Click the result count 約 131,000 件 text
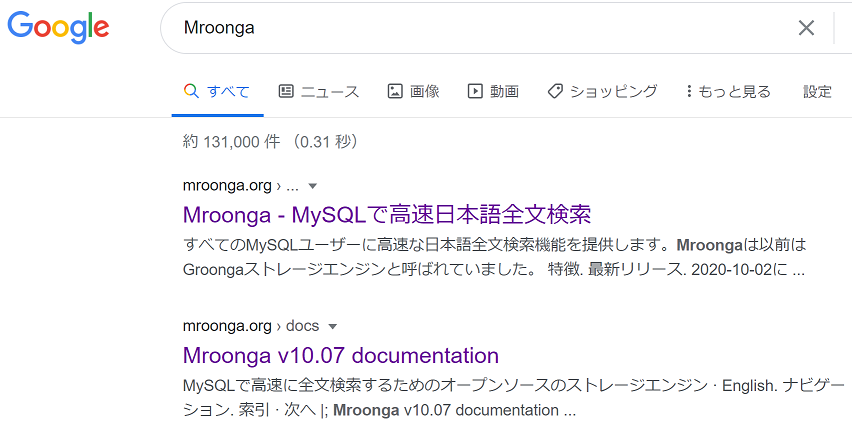 click(231, 142)
